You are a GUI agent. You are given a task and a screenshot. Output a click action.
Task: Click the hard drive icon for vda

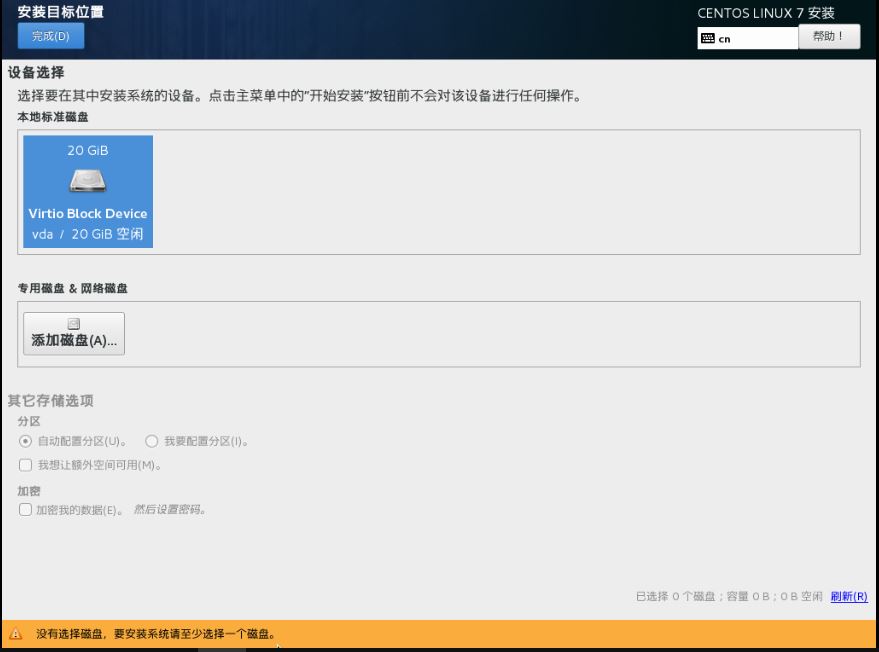88,181
